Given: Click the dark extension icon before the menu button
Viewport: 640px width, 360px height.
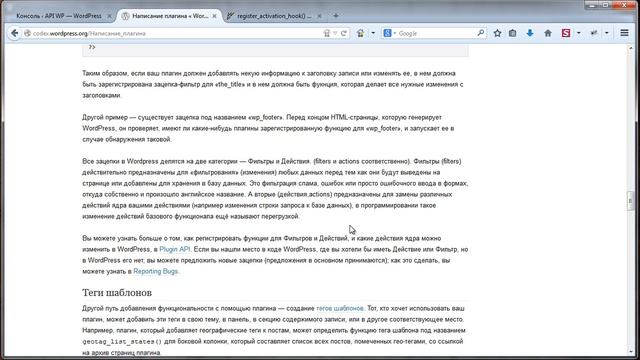Looking at the screenshot, I should 594,33.
